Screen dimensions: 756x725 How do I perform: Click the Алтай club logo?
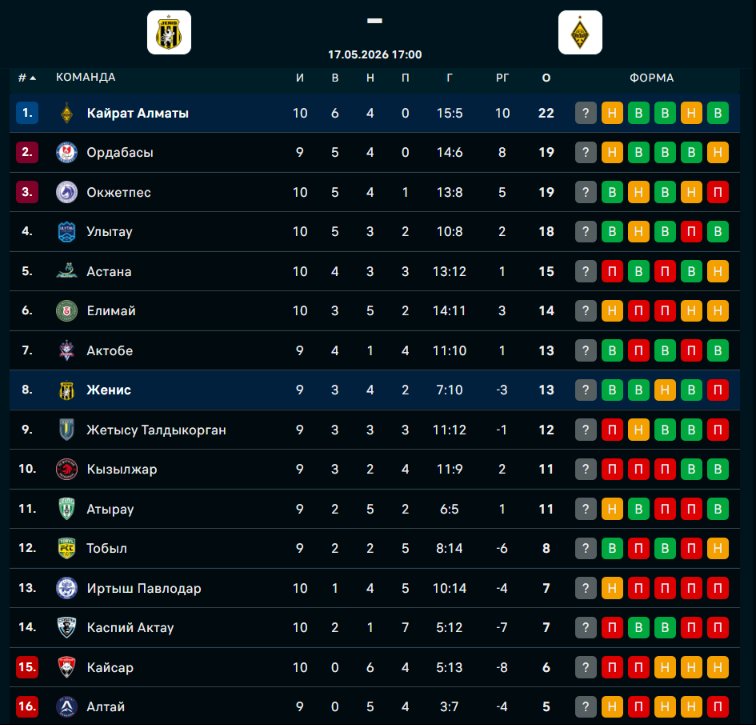pyautogui.click(x=67, y=707)
